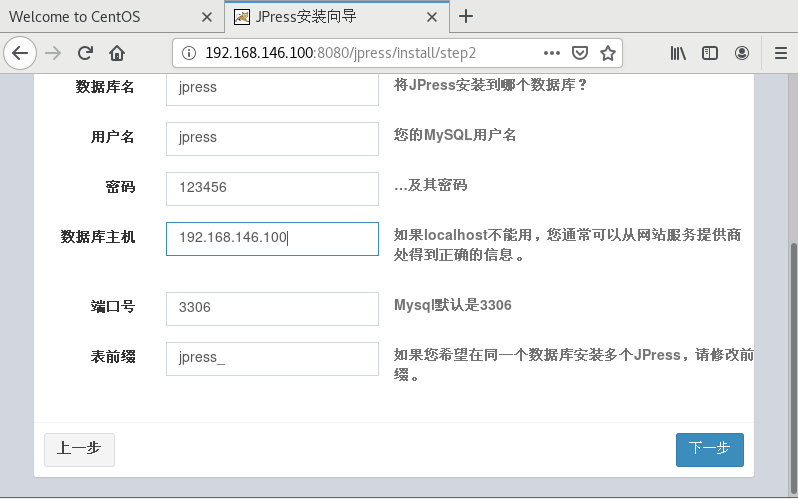Click the JPress tab favicon

pyautogui.click(x=242, y=17)
